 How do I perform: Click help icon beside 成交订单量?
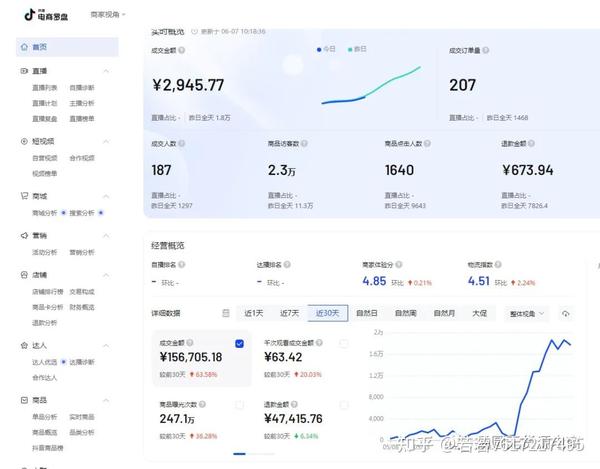[486, 50]
